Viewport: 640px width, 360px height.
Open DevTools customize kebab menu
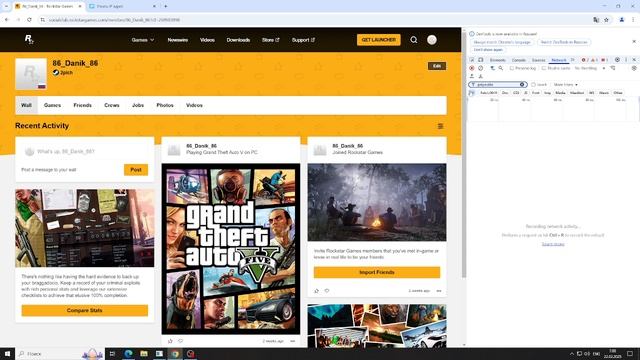click(626, 60)
